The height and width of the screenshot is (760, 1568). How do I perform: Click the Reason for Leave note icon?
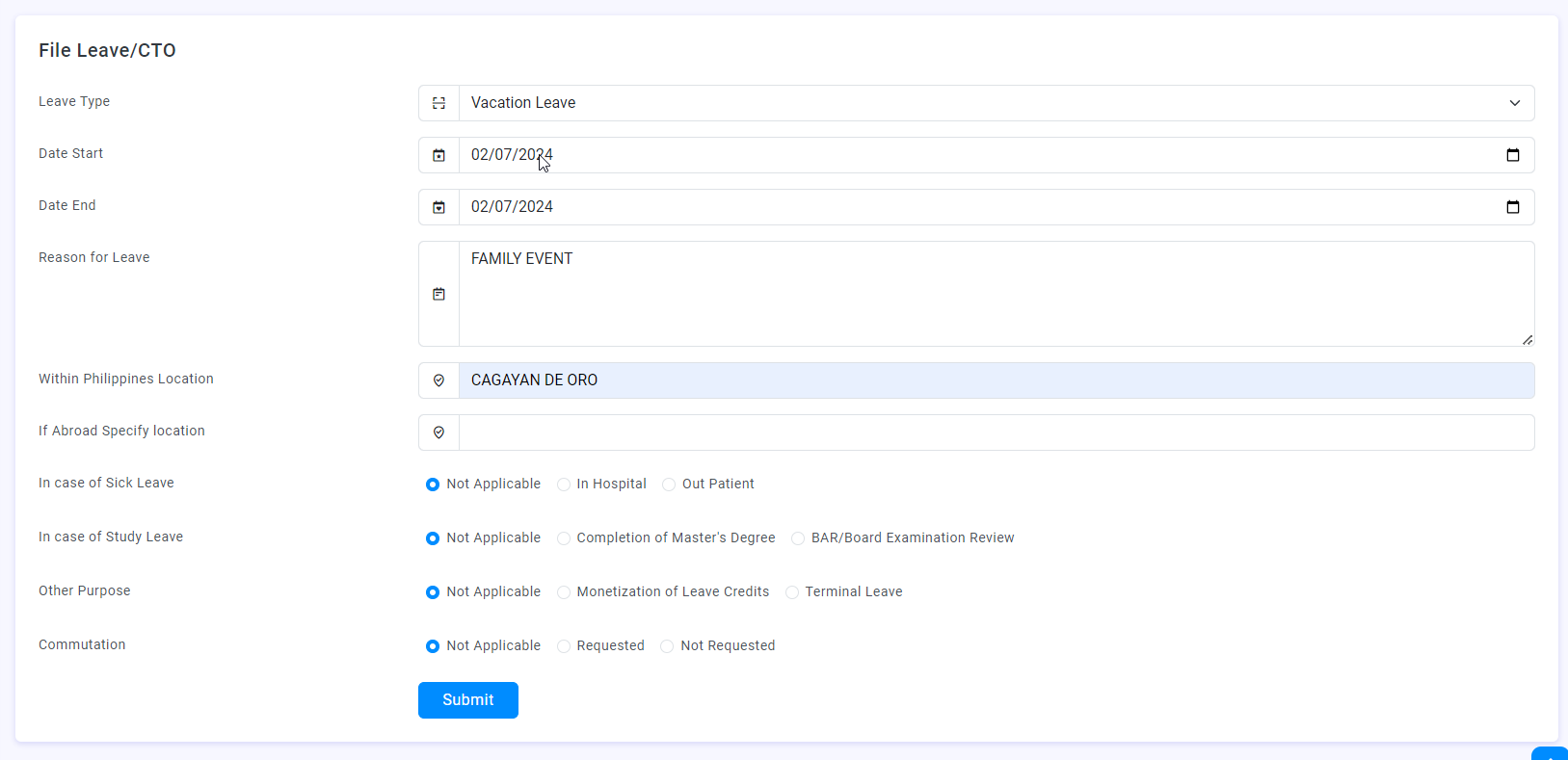439,294
